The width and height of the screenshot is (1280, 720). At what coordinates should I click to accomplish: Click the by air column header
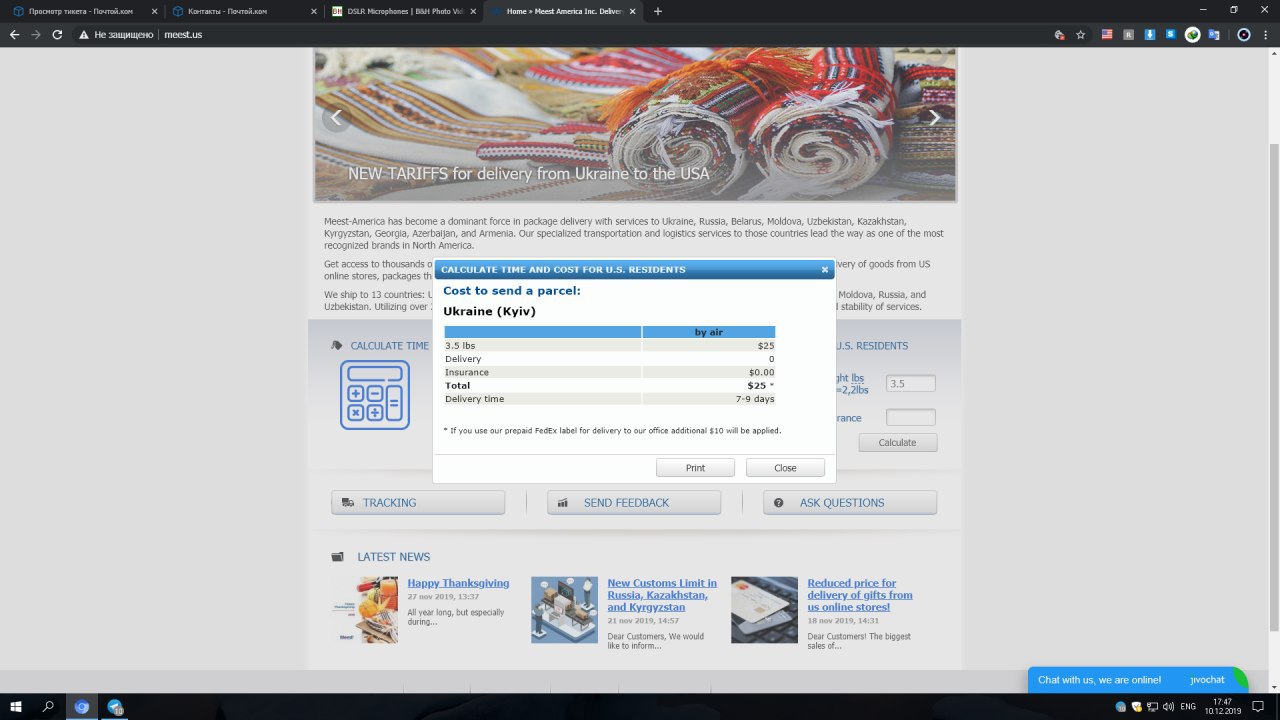[x=708, y=332]
